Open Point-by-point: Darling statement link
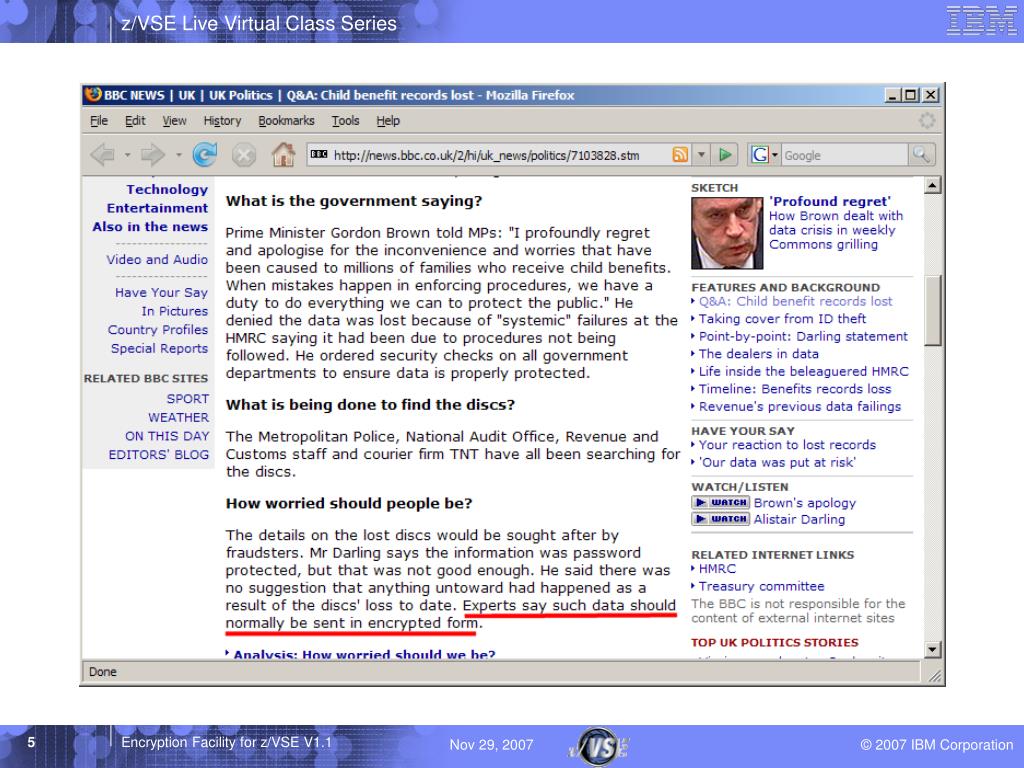 point(803,336)
